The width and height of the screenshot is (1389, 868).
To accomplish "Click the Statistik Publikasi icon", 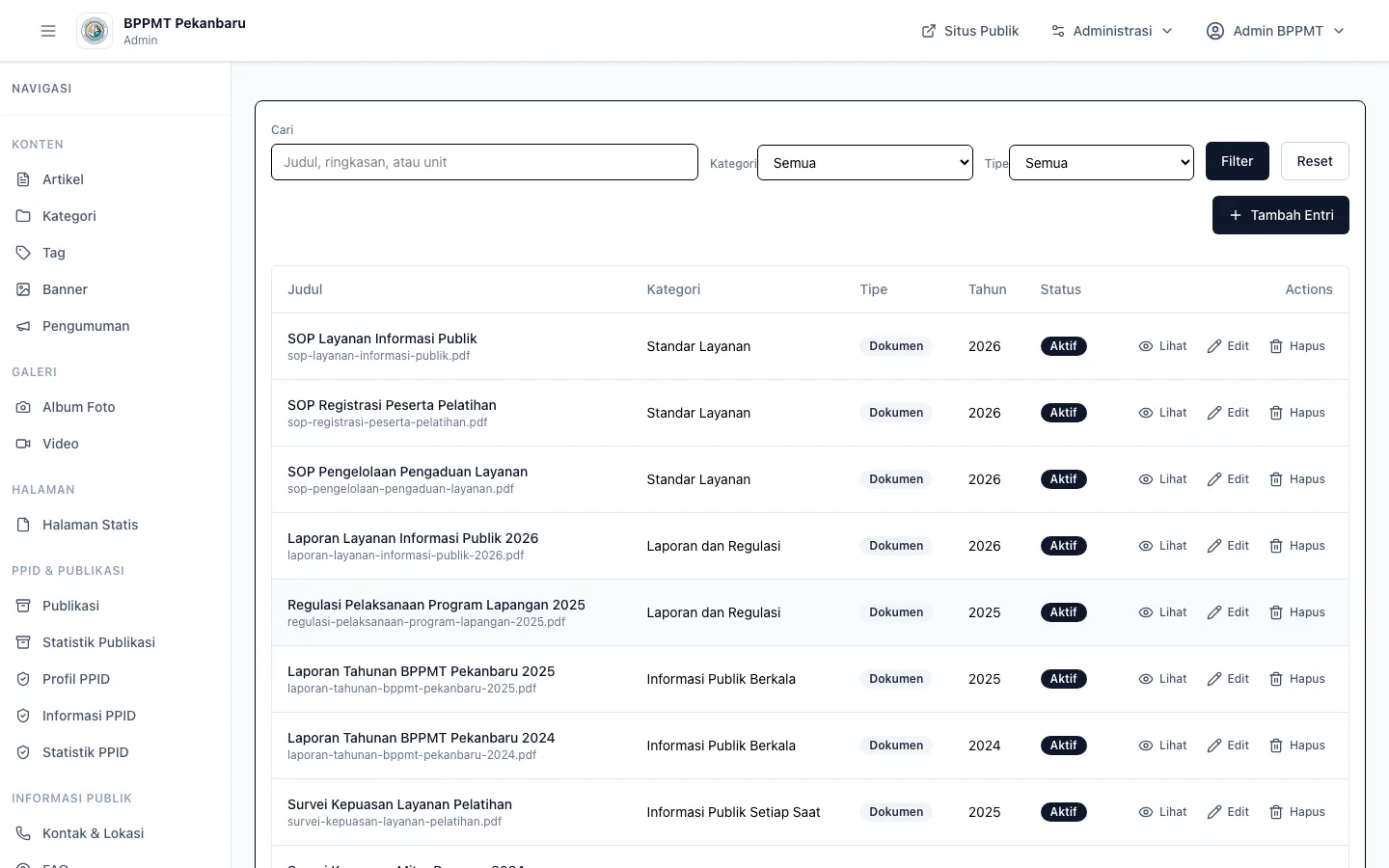I will pyautogui.click(x=23, y=642).
